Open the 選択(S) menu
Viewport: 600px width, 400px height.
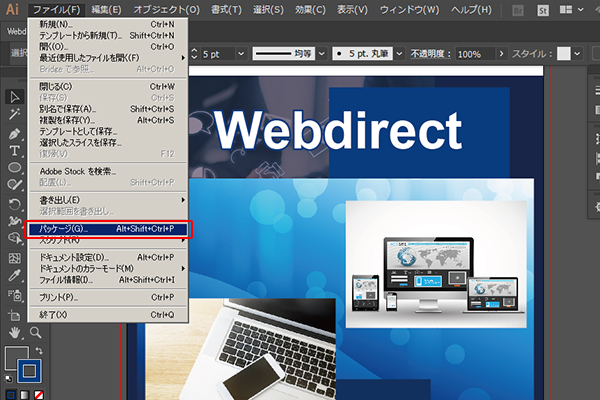coord(268,10)
